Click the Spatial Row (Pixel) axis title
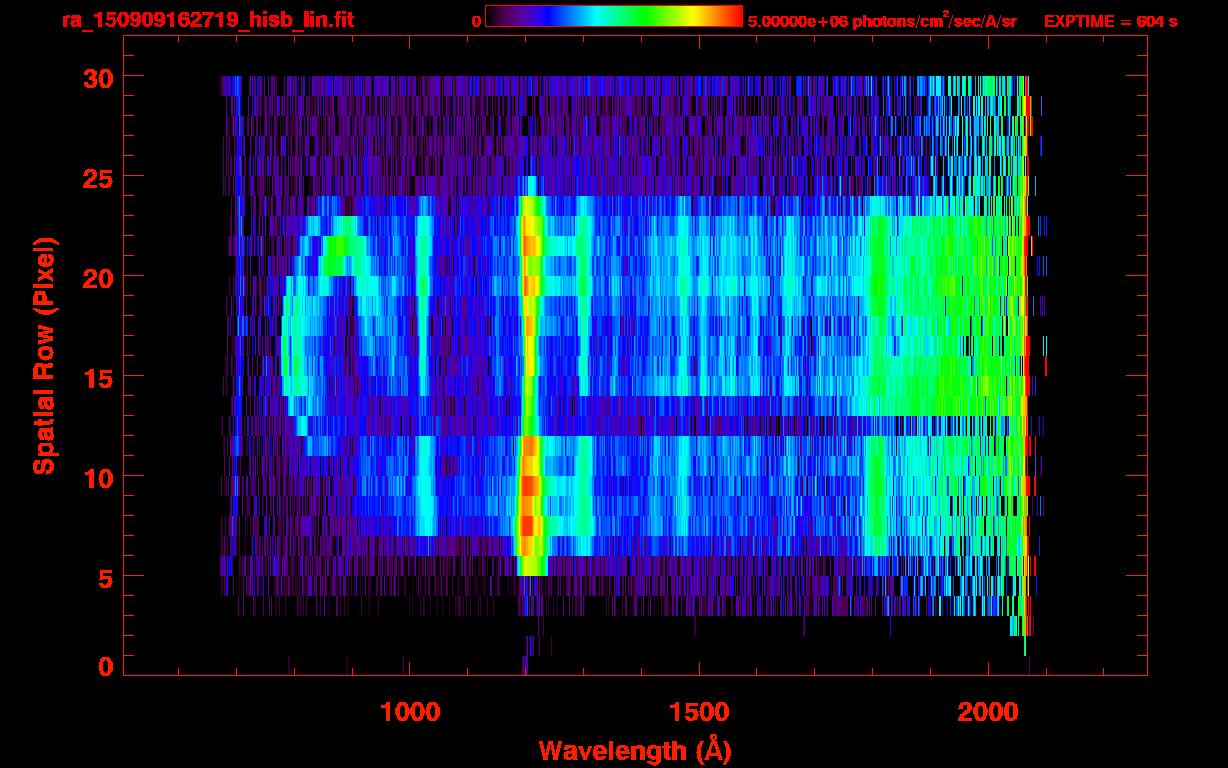 (44, 355)
